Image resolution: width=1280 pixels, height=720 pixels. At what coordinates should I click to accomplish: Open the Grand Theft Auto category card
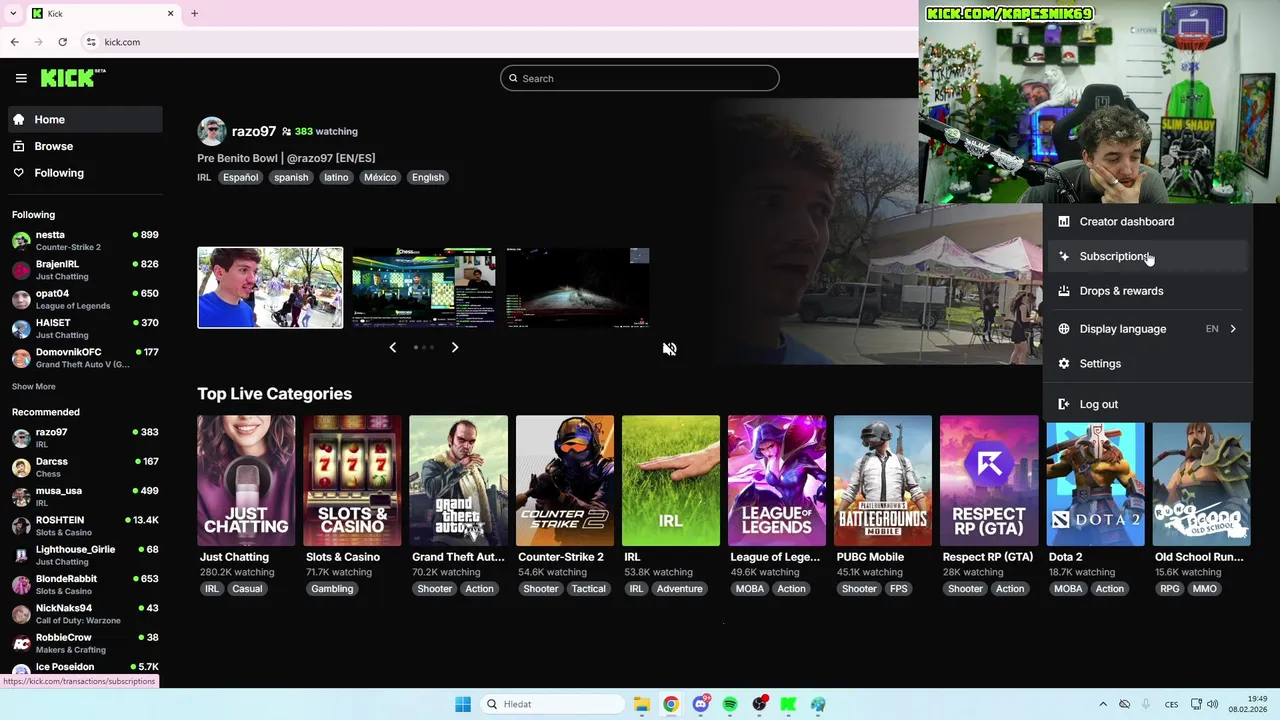point(458,481)
